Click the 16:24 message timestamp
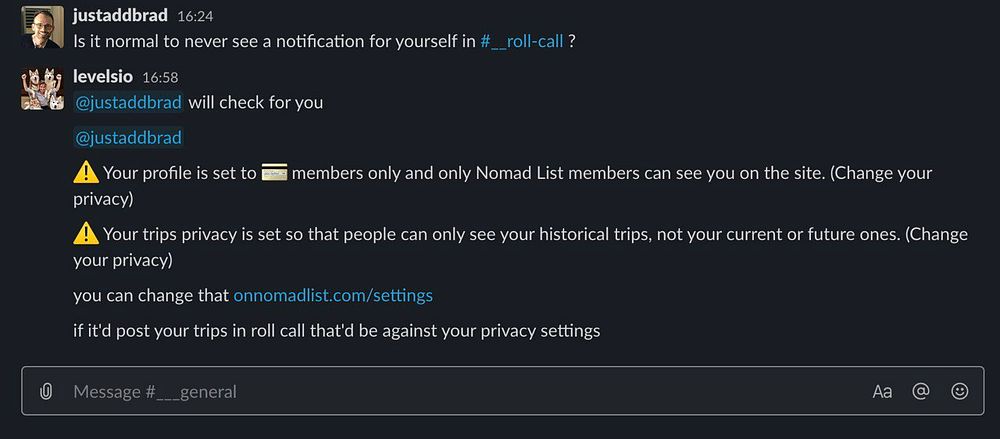 [x=195, y=17]
